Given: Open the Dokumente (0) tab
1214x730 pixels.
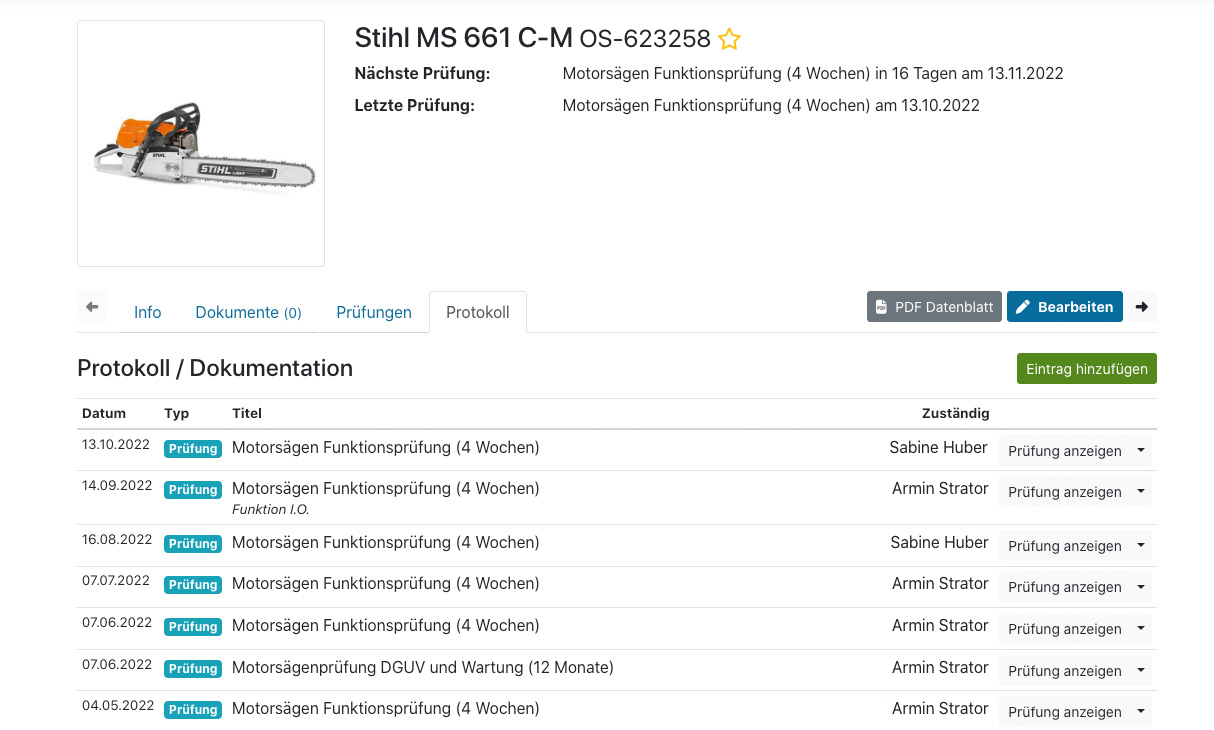Looking at the screenshot, I should 248,312.
